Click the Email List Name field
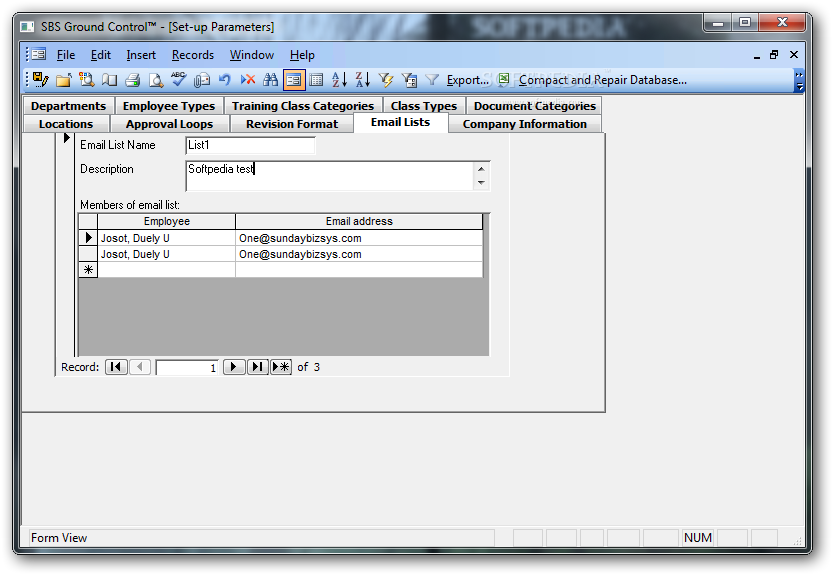The width and height of the screenshot is (833, 575). pos(251,145)
